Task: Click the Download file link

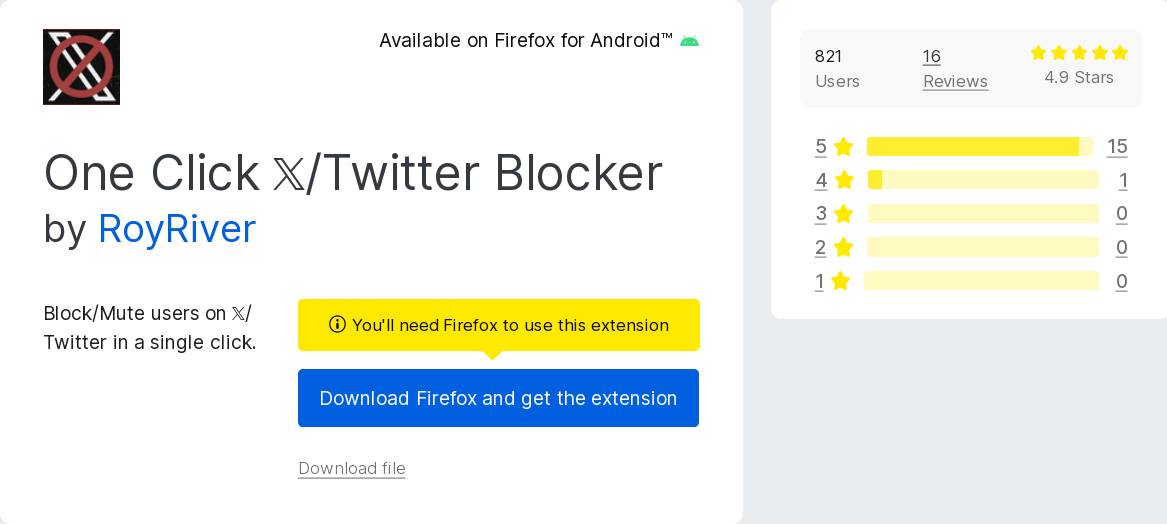Action: tap(352, 468)
